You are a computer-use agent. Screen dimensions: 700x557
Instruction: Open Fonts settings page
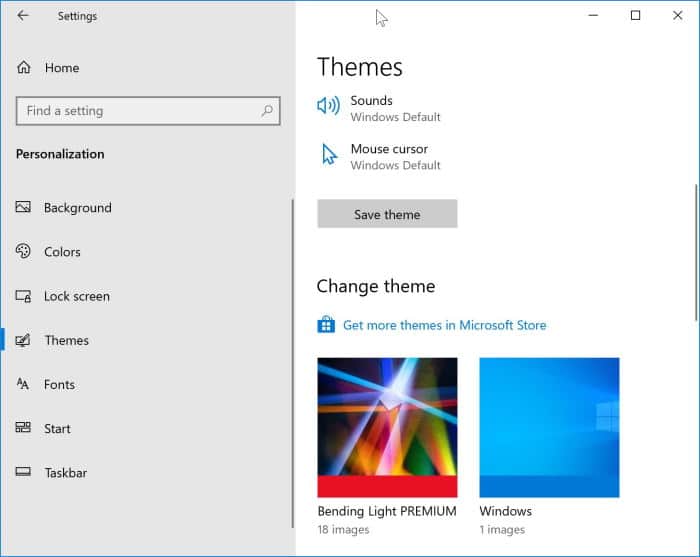pos(59,384)
